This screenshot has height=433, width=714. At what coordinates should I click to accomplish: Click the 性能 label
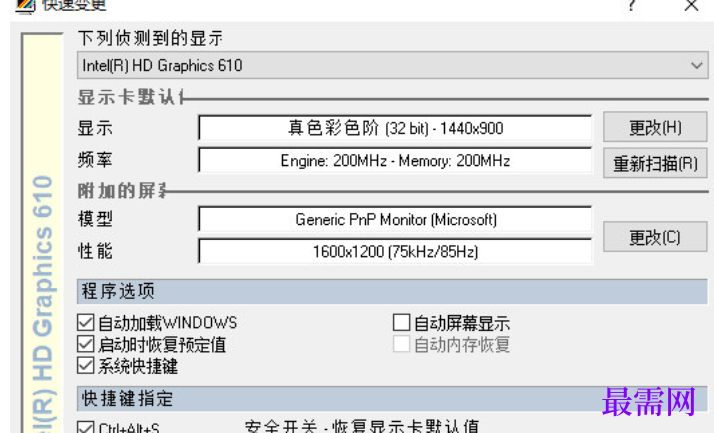pyautogui.click(x=95, y=251)
